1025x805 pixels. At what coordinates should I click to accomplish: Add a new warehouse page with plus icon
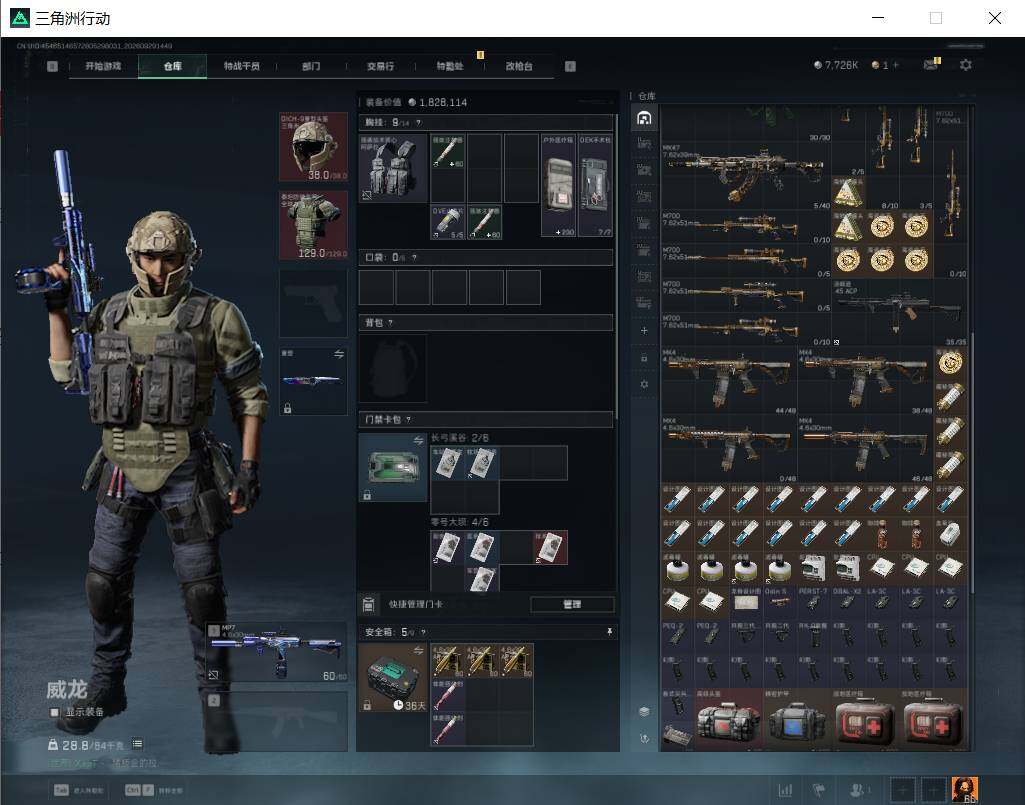click(x=645, y=330)
